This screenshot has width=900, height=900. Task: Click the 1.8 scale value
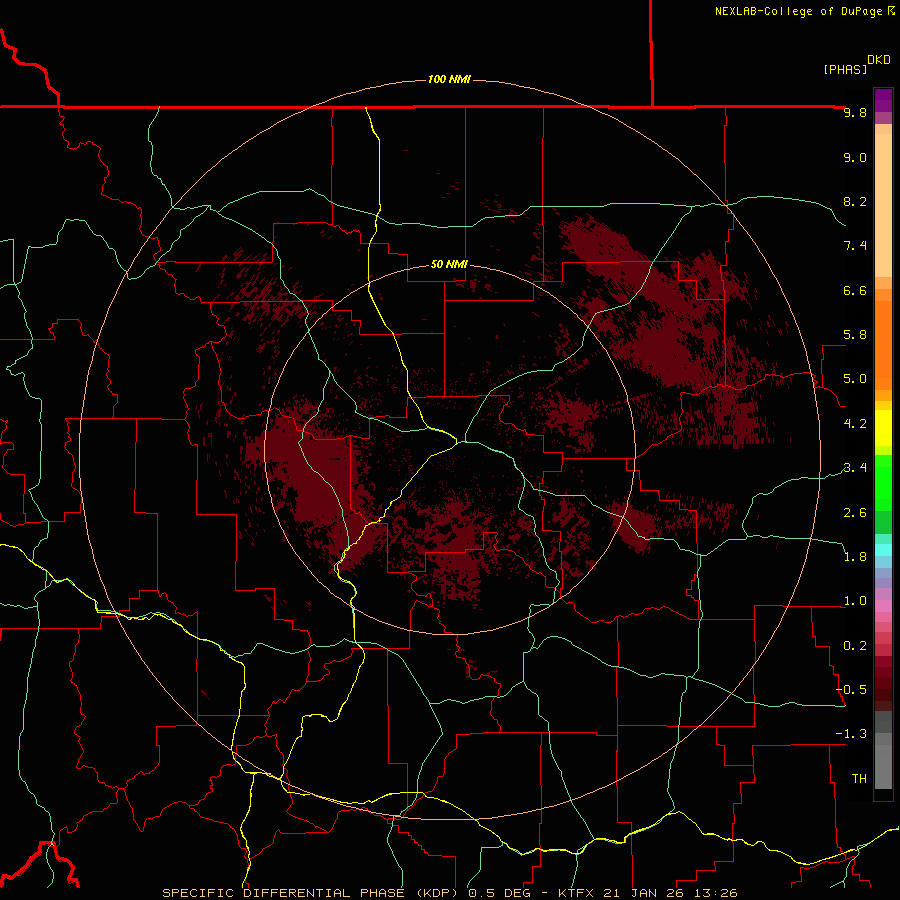tap(855, 557)
